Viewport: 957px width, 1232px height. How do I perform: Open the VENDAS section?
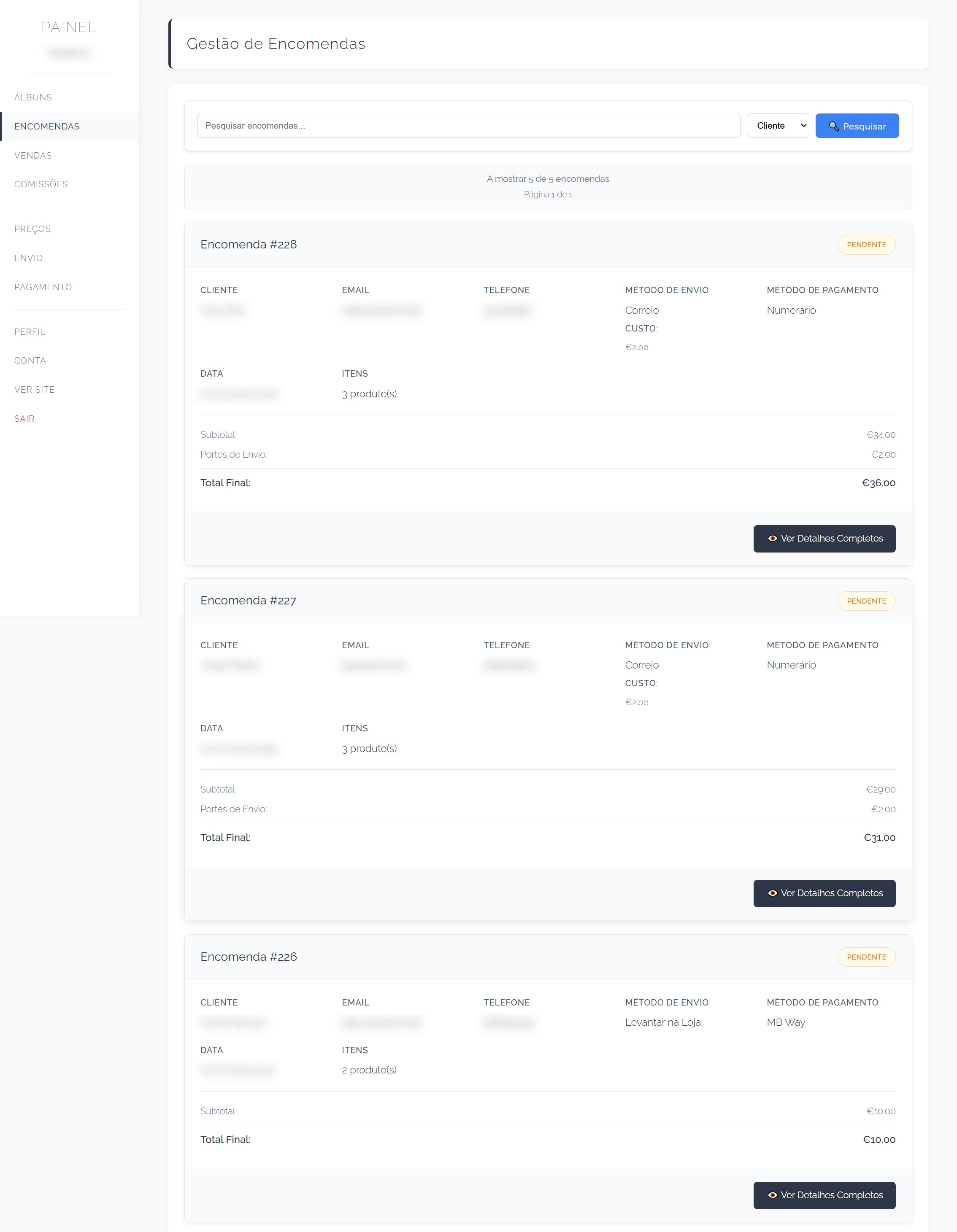pos(33,155)
